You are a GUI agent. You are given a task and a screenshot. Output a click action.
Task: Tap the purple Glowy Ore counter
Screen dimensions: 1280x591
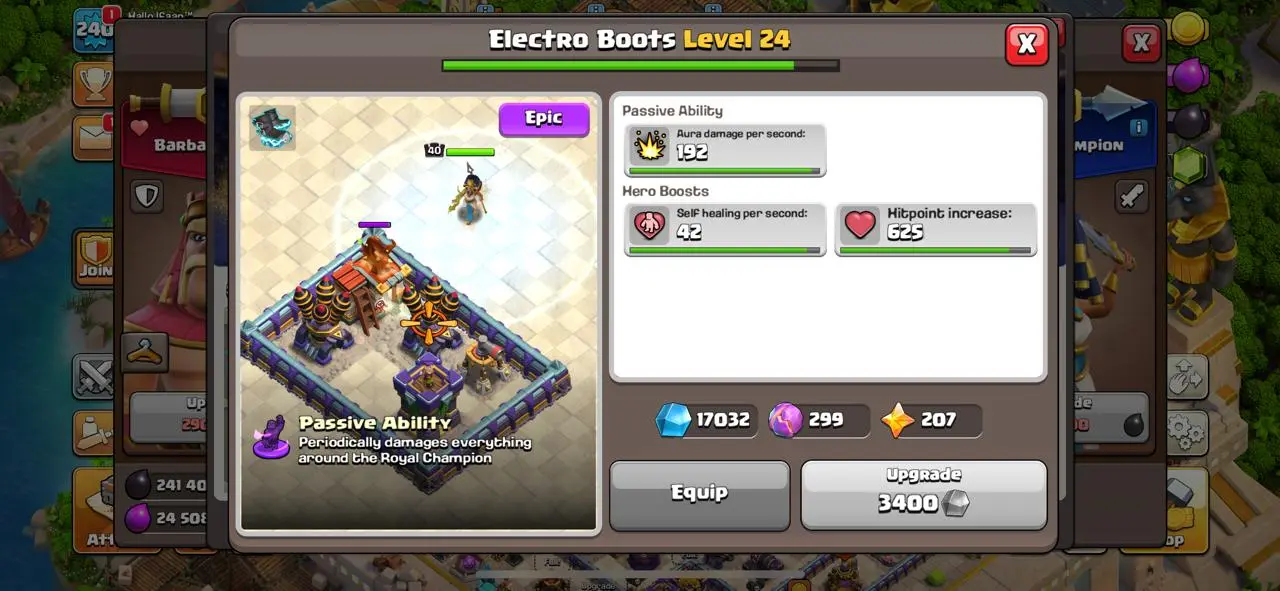click(818, 420)
